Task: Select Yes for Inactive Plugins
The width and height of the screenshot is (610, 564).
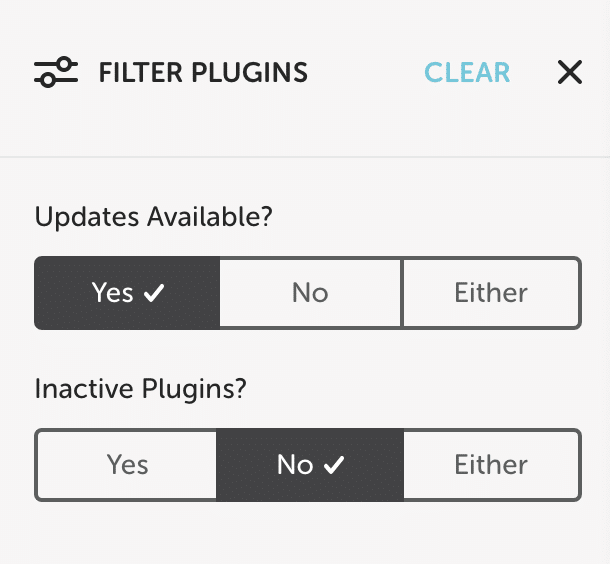Action: pyautogui.click(x=127, y=465)
